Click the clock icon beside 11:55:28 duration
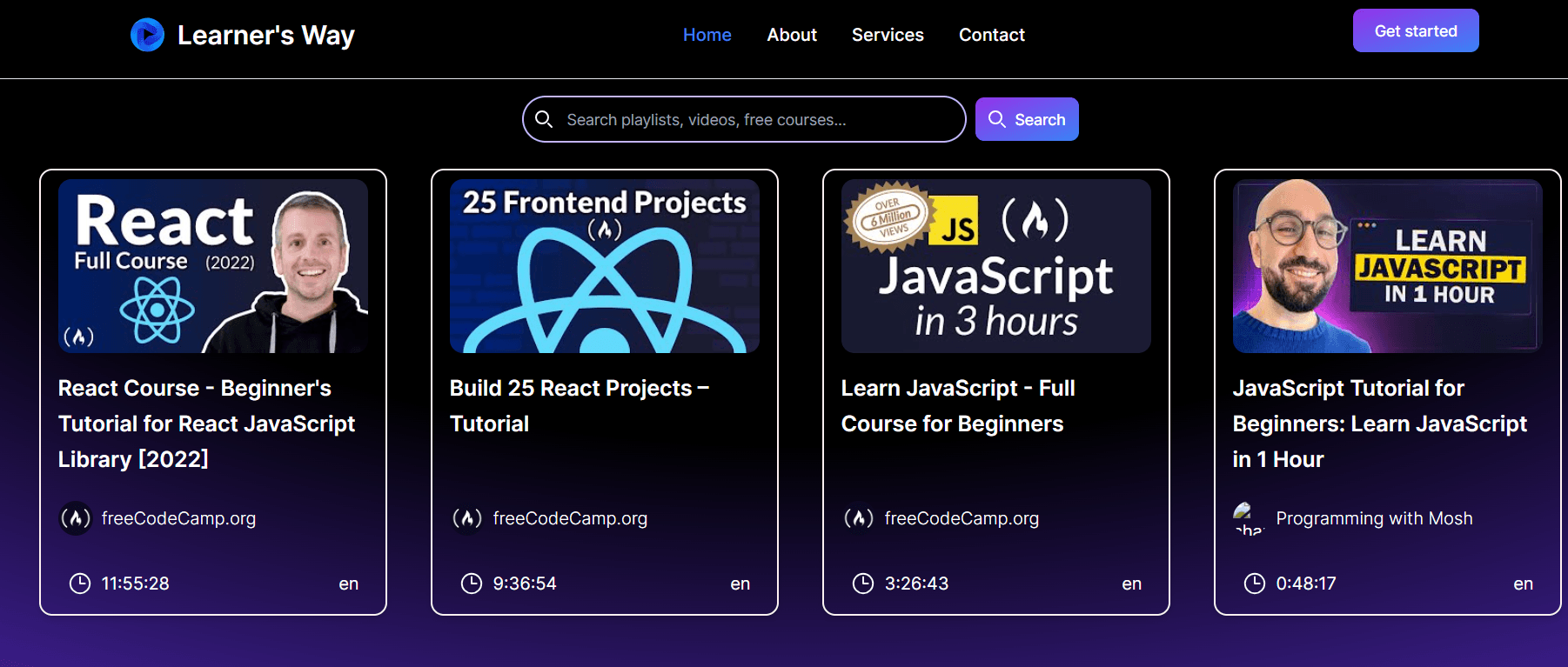This screenshot has height=667, width=1568. coord(80,584)
